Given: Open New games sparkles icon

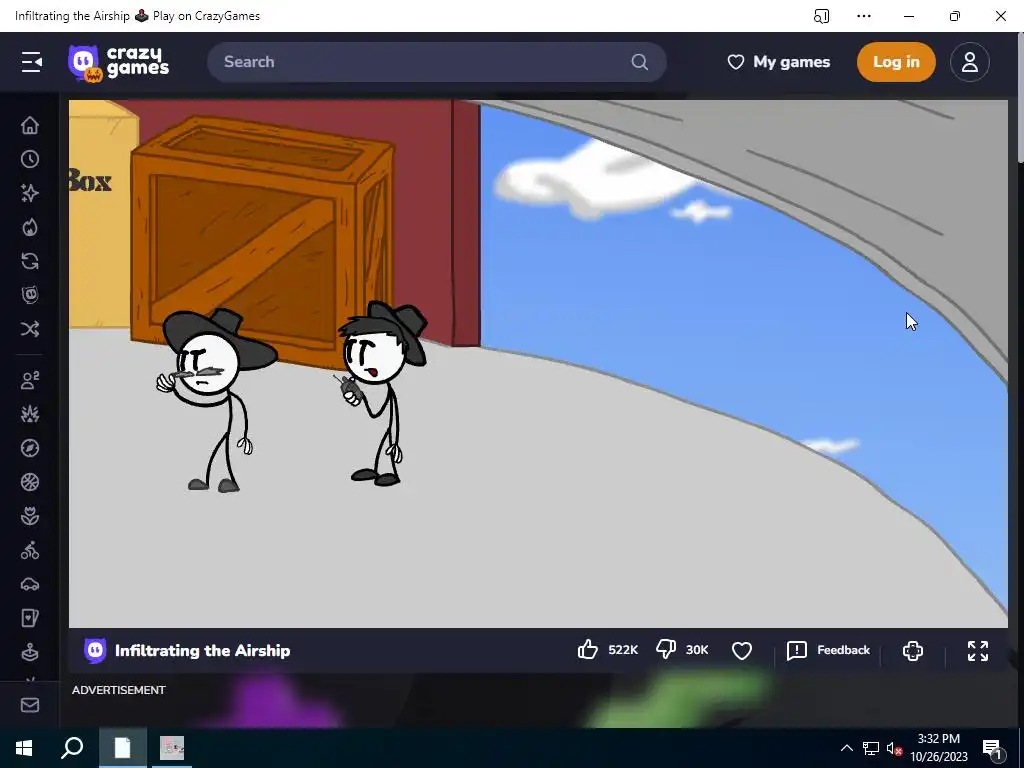Looking at the screenshot, I should pyautogui.click(x=30, y=193).
